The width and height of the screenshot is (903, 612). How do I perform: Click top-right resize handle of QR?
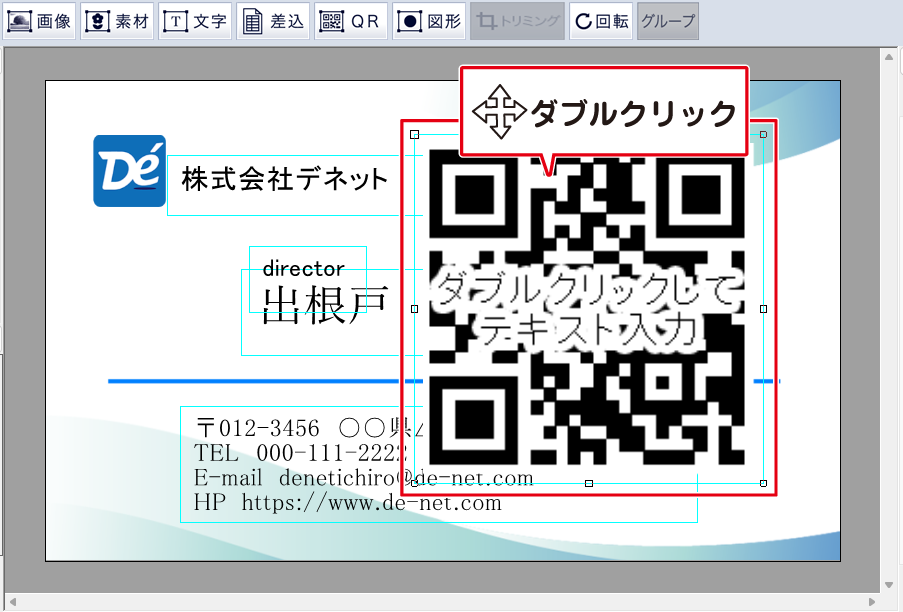(763, 134)
